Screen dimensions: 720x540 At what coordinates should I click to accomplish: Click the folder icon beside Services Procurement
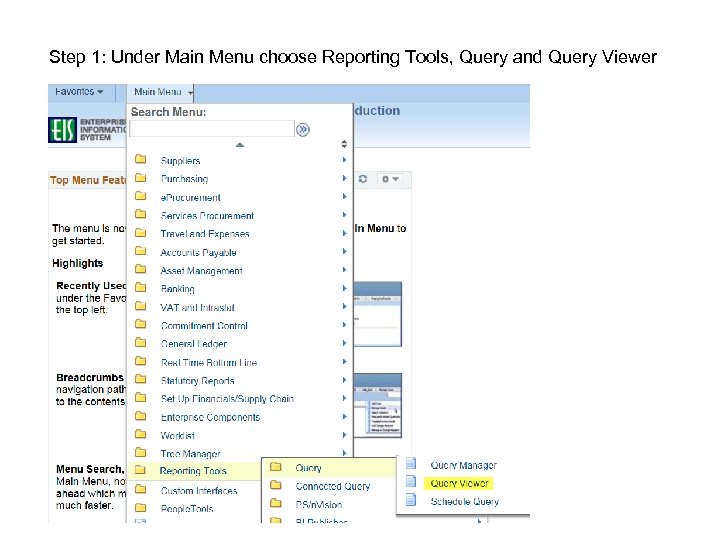(x=141, y=214)
